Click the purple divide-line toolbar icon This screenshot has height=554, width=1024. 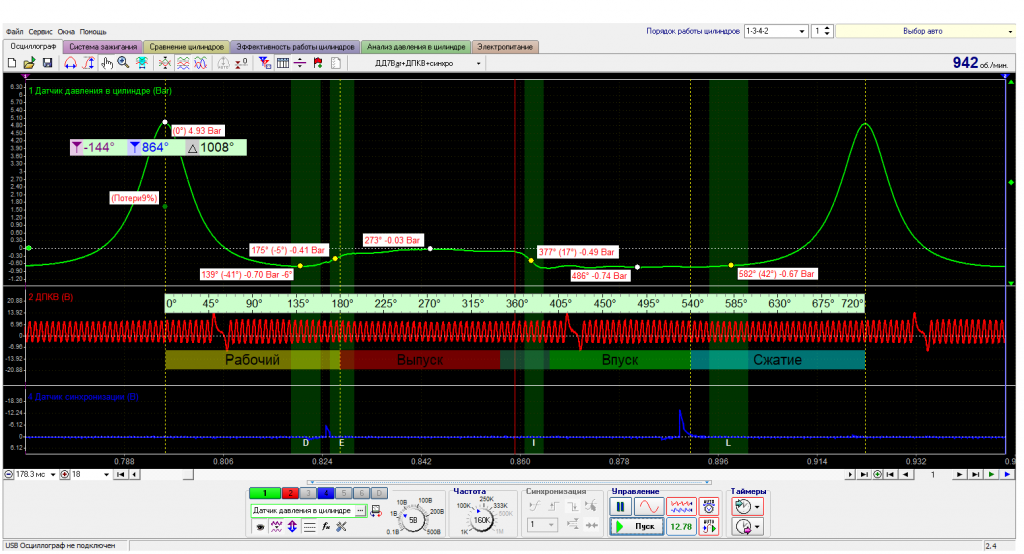click(x=300, y=63)
